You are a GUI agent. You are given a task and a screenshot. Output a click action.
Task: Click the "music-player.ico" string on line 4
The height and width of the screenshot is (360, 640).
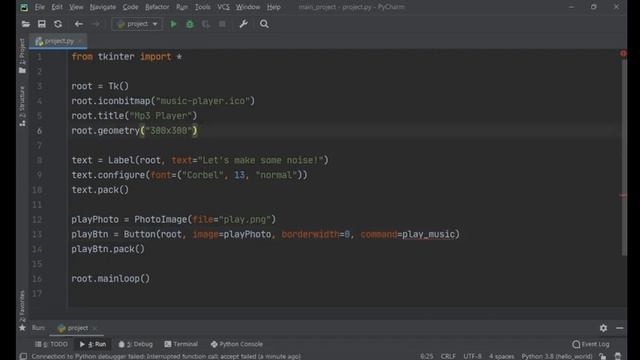[203, 101]
